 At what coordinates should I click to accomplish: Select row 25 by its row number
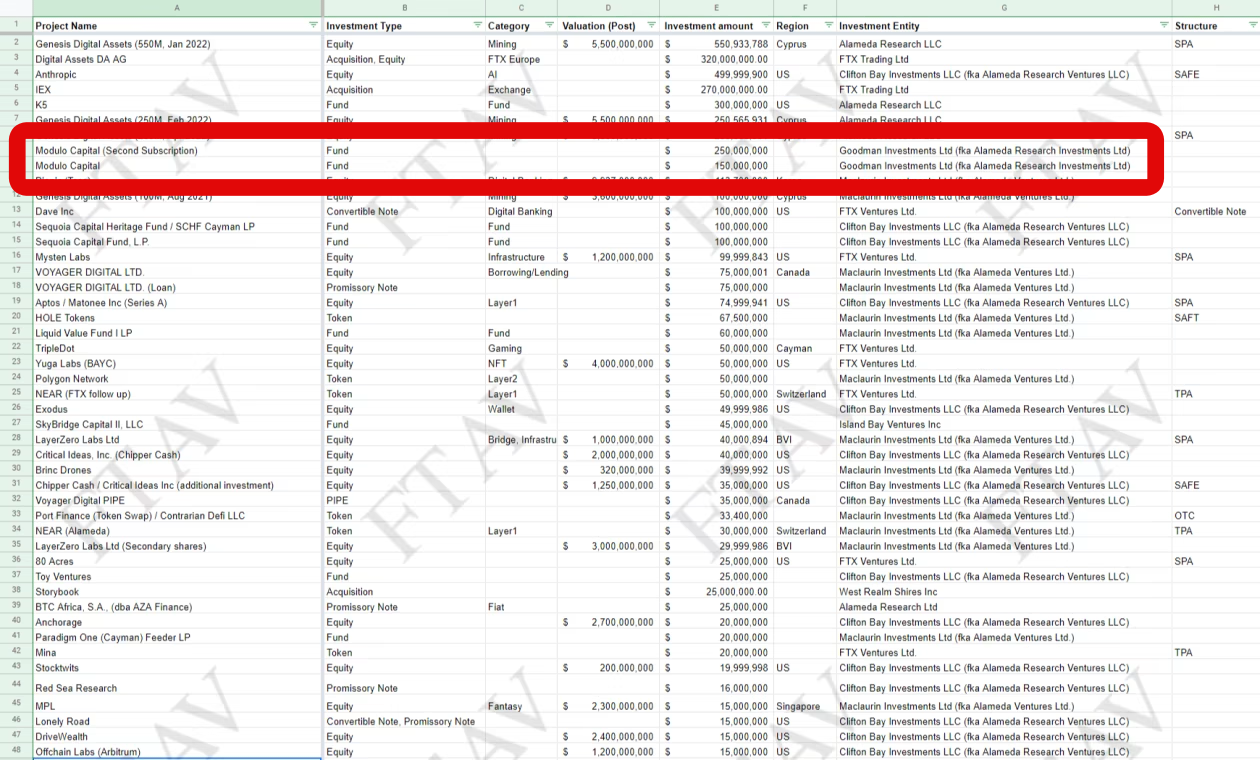tap(16, 394)
